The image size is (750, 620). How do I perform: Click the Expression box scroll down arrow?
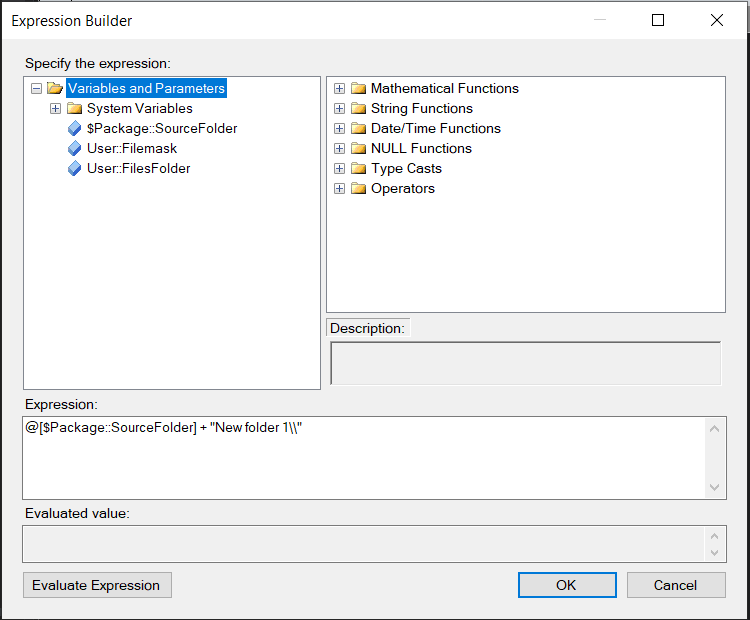click(x=714, y=487)
